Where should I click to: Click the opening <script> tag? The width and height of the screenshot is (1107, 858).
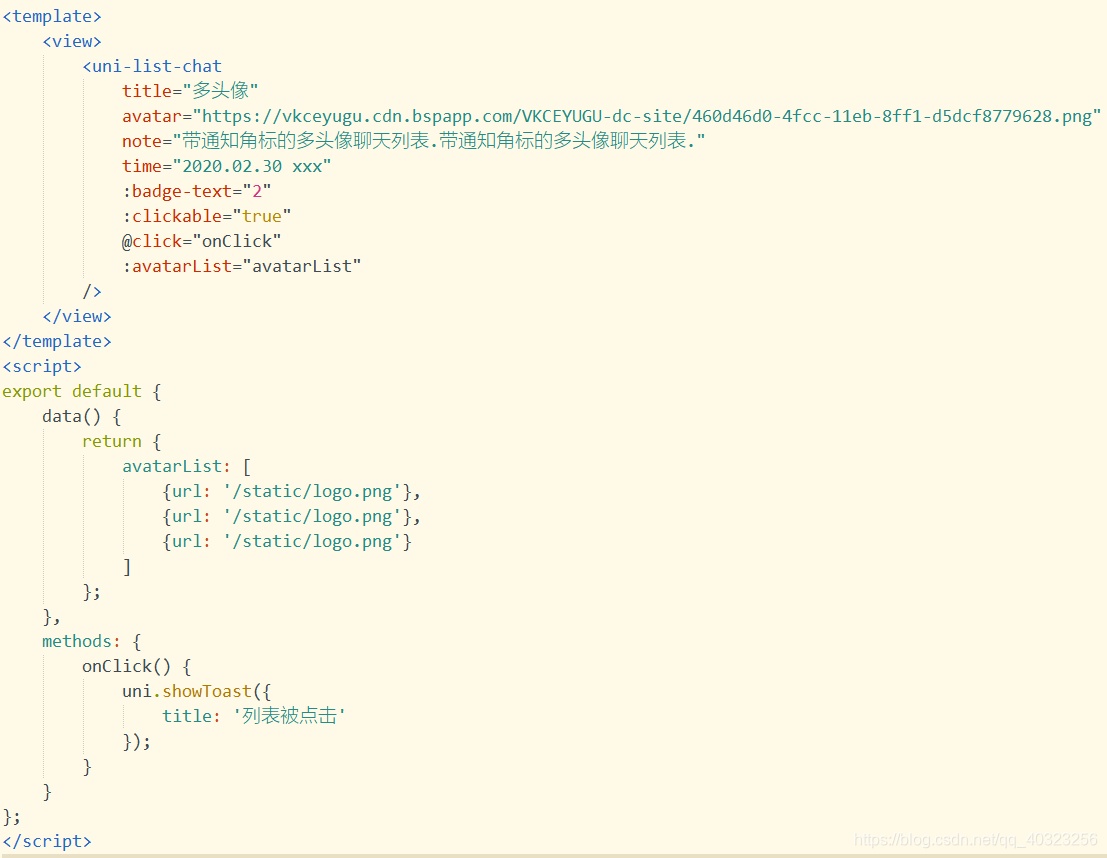point(42,367)
